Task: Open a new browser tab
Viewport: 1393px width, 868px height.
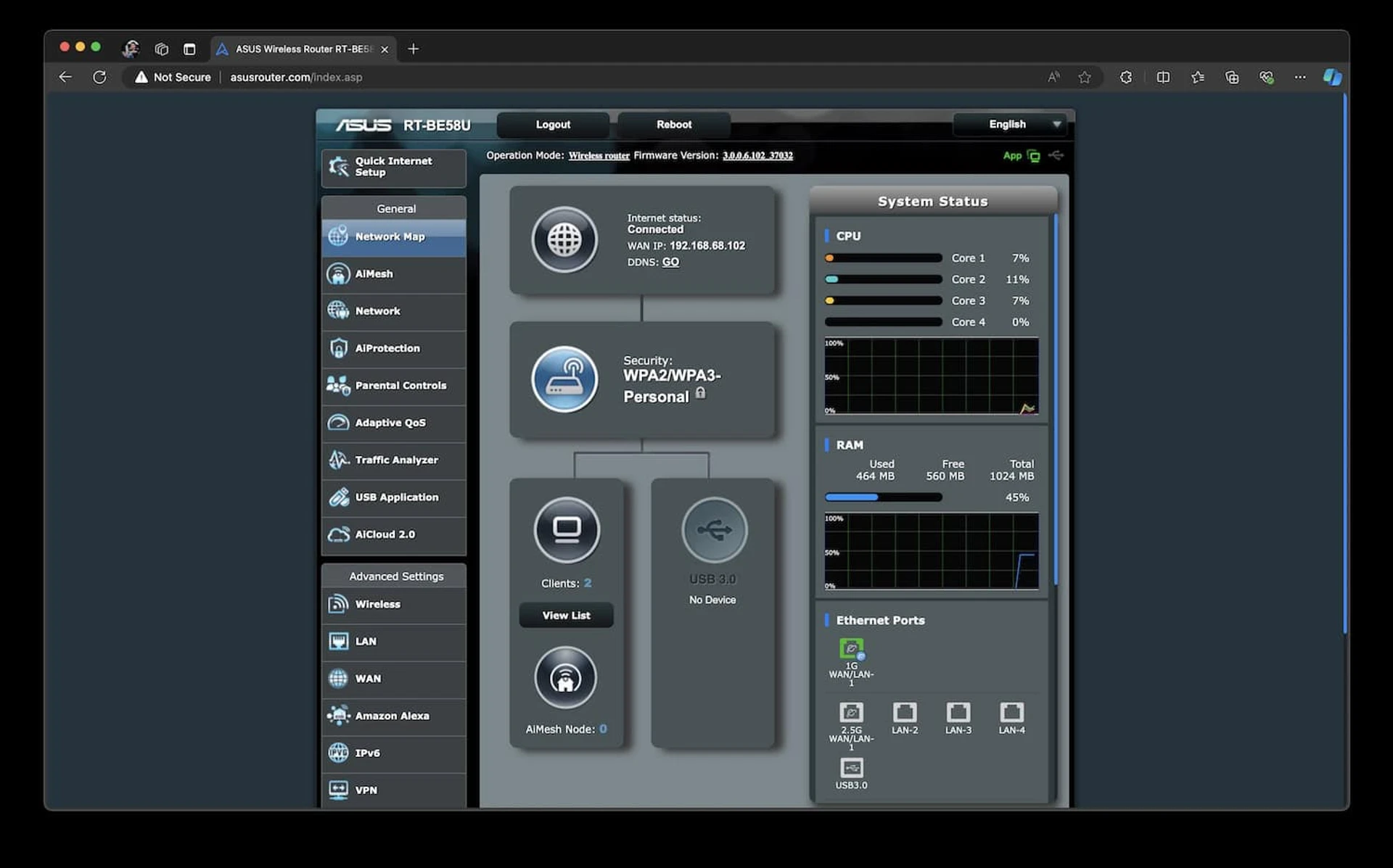Action: coord(414,49)
